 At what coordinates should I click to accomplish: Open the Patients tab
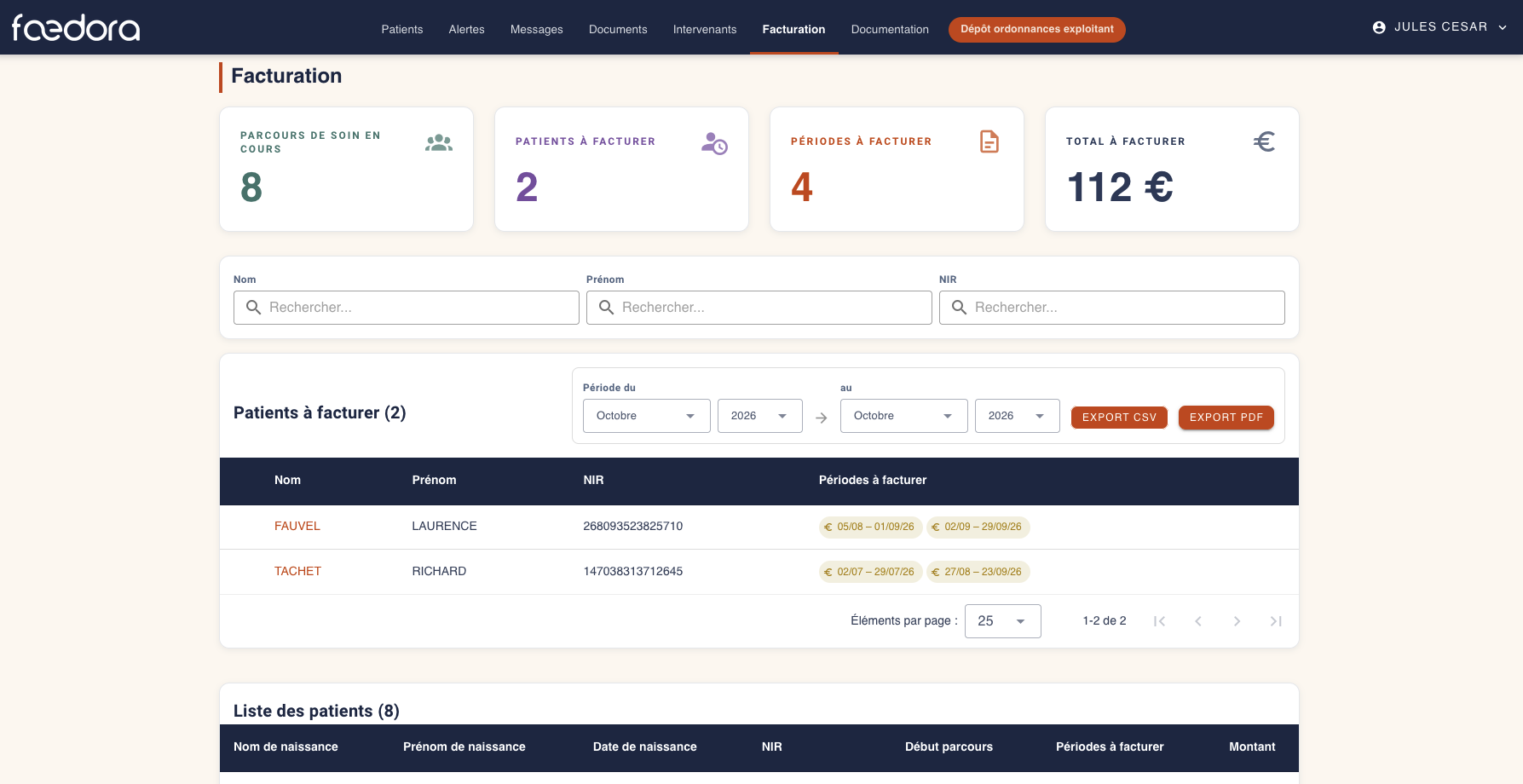click(x=402, y=29)
